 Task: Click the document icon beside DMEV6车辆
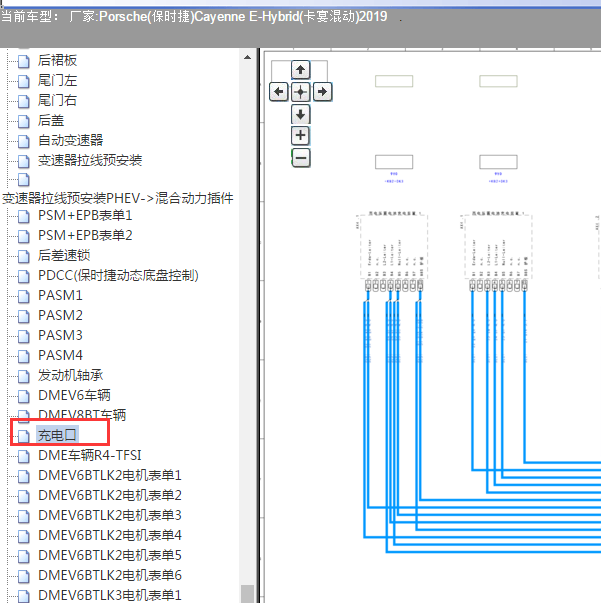(x=24, y=396)
